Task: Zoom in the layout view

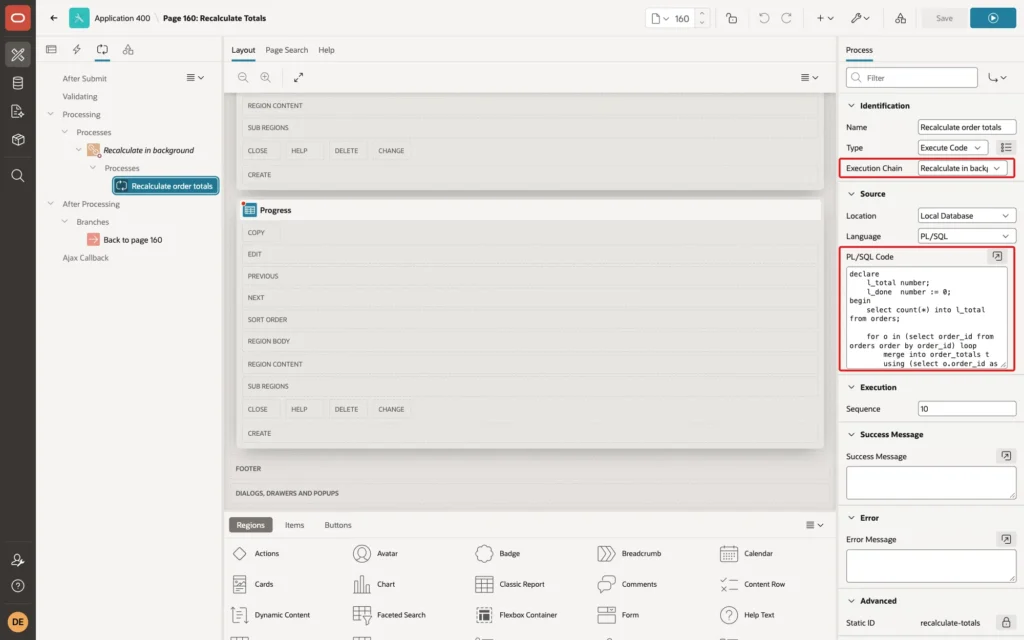Action: point(266,77)
